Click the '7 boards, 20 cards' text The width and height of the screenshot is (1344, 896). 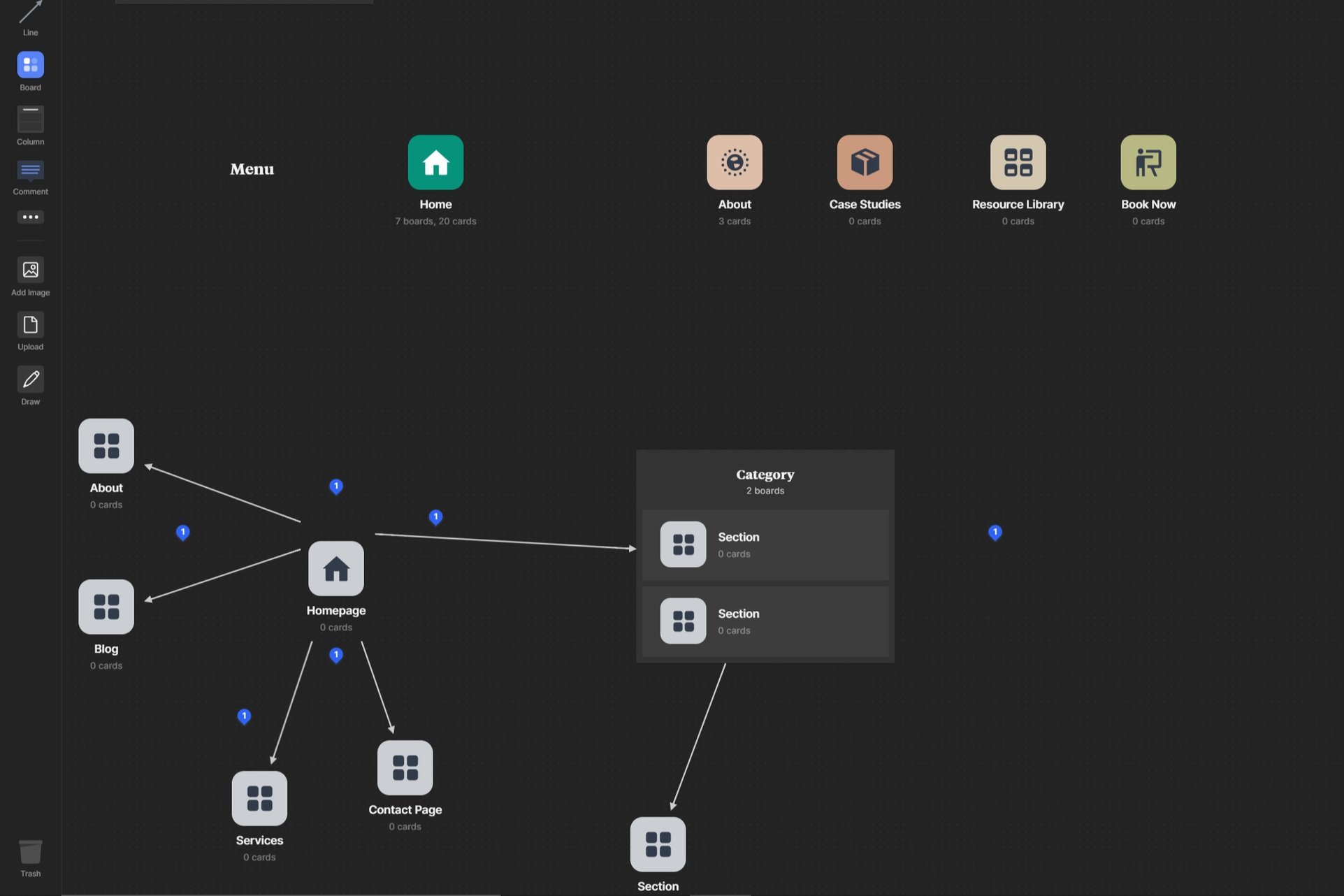click(435, 222)
